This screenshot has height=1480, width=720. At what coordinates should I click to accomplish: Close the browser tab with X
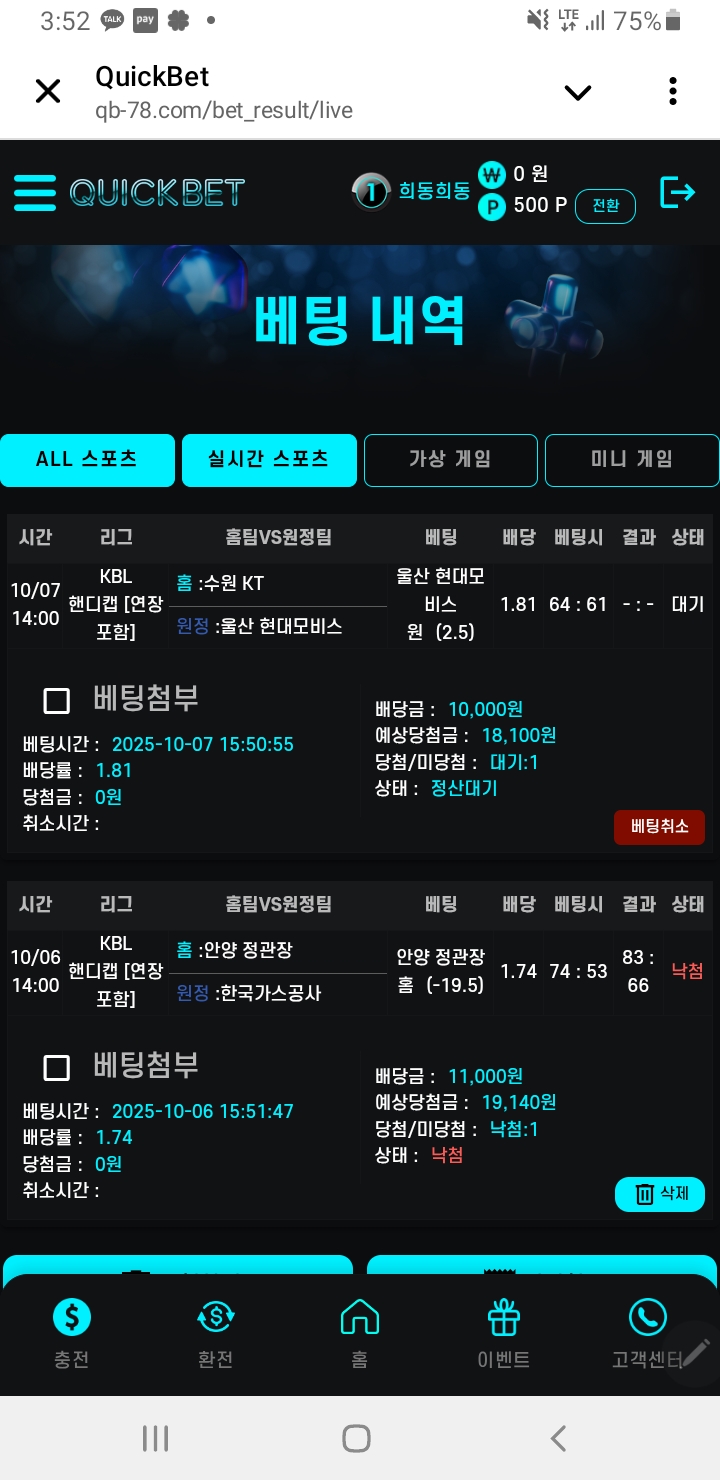tap(48, 92)
